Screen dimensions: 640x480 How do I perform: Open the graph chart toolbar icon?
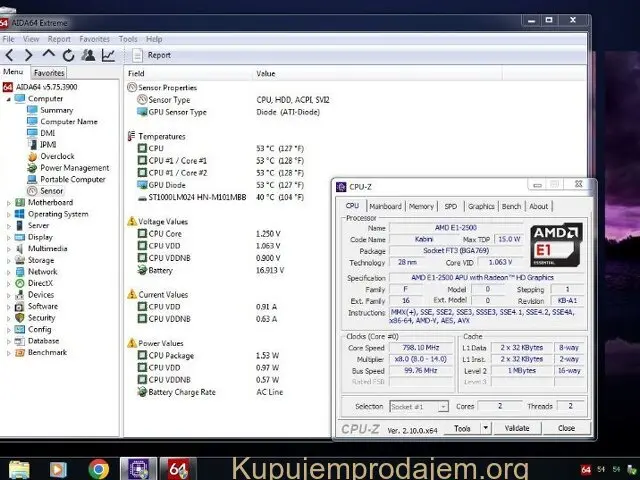108,55
